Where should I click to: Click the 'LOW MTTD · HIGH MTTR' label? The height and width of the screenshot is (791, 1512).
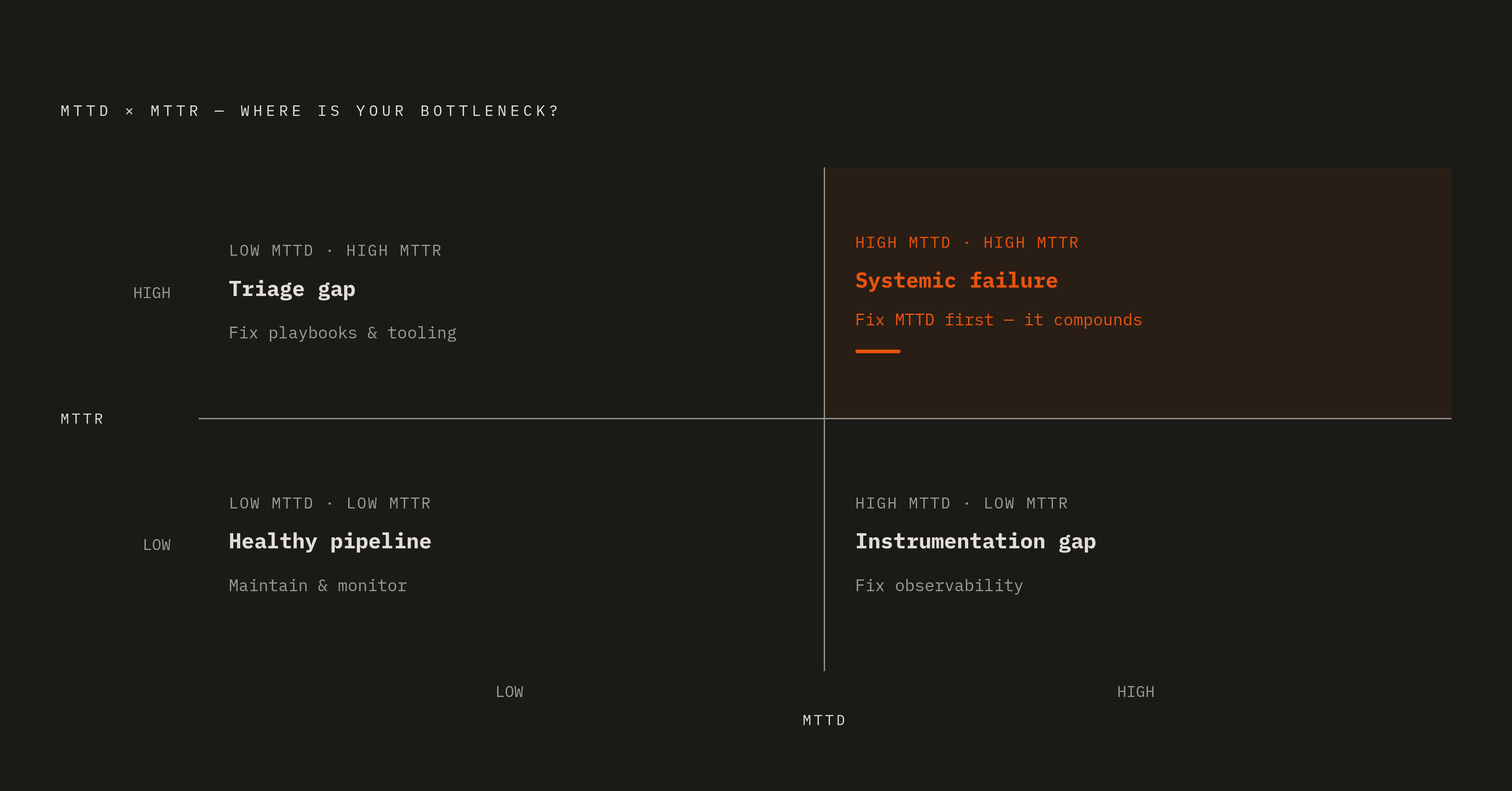pos(335,251)
